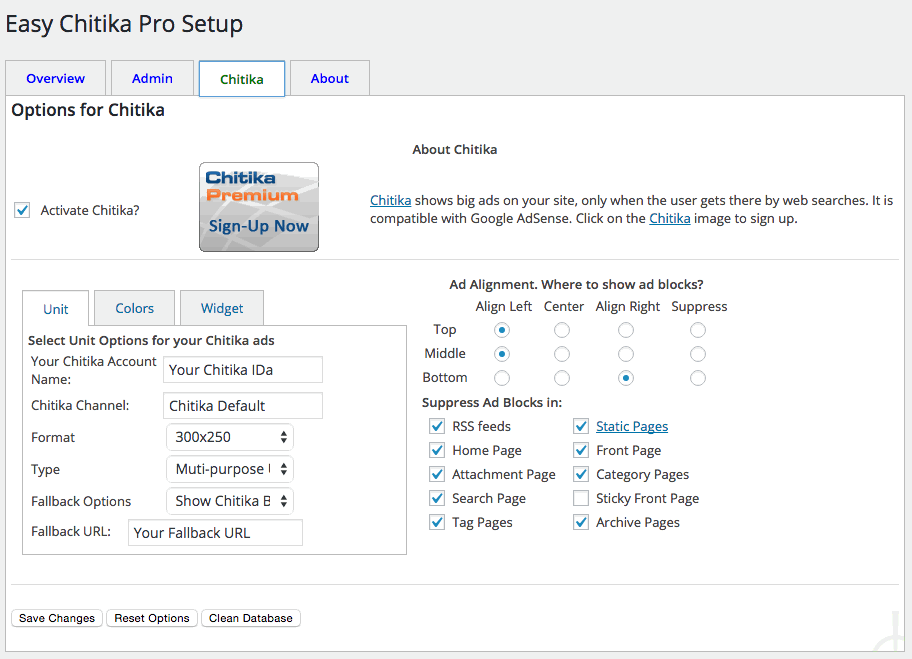The width and height of the screenshot is (912, 659).
Task: Click the Fallback URL text field
Action: (x=215, y=533)
